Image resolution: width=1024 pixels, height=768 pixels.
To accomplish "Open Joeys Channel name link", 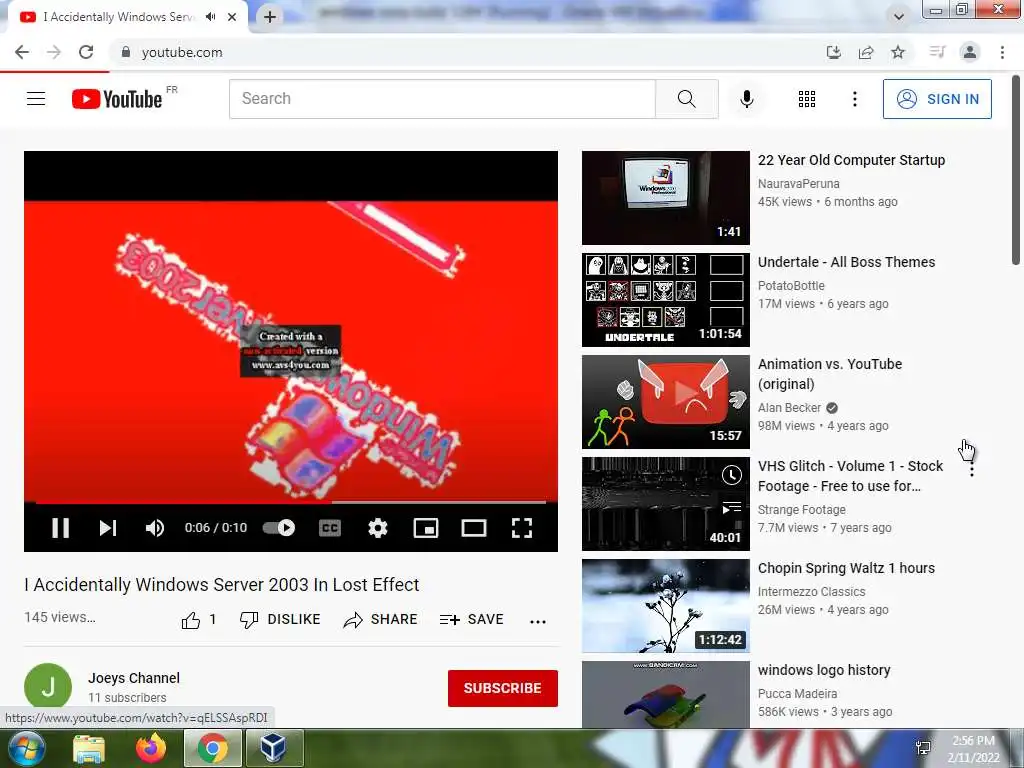I will click(134, 678).
